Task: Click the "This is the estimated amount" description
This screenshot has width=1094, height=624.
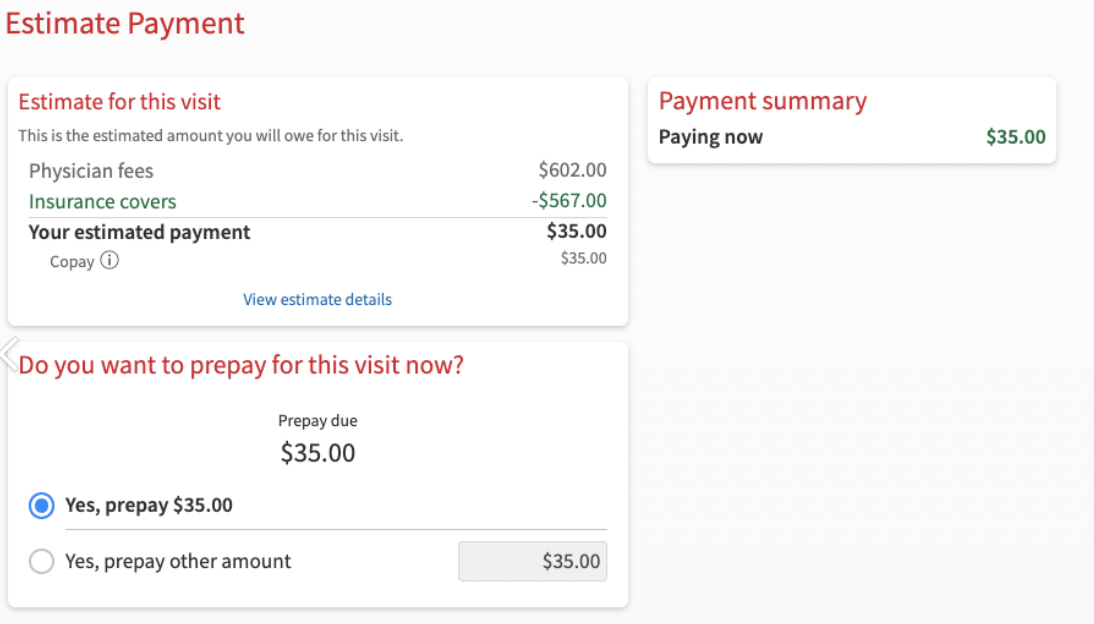Action: (211, 136)
